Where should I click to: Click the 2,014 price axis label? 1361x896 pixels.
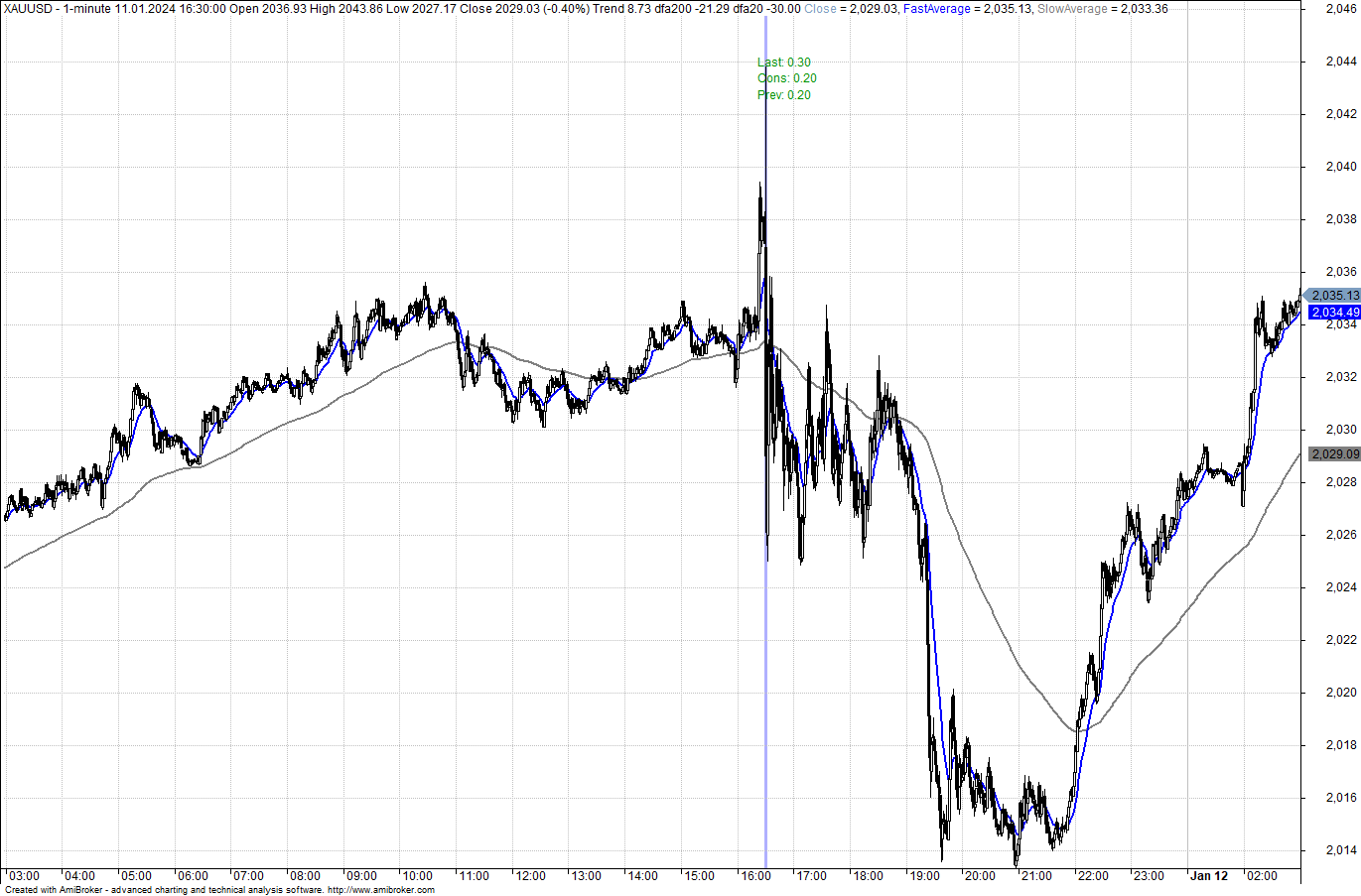tap(1341, 850)
